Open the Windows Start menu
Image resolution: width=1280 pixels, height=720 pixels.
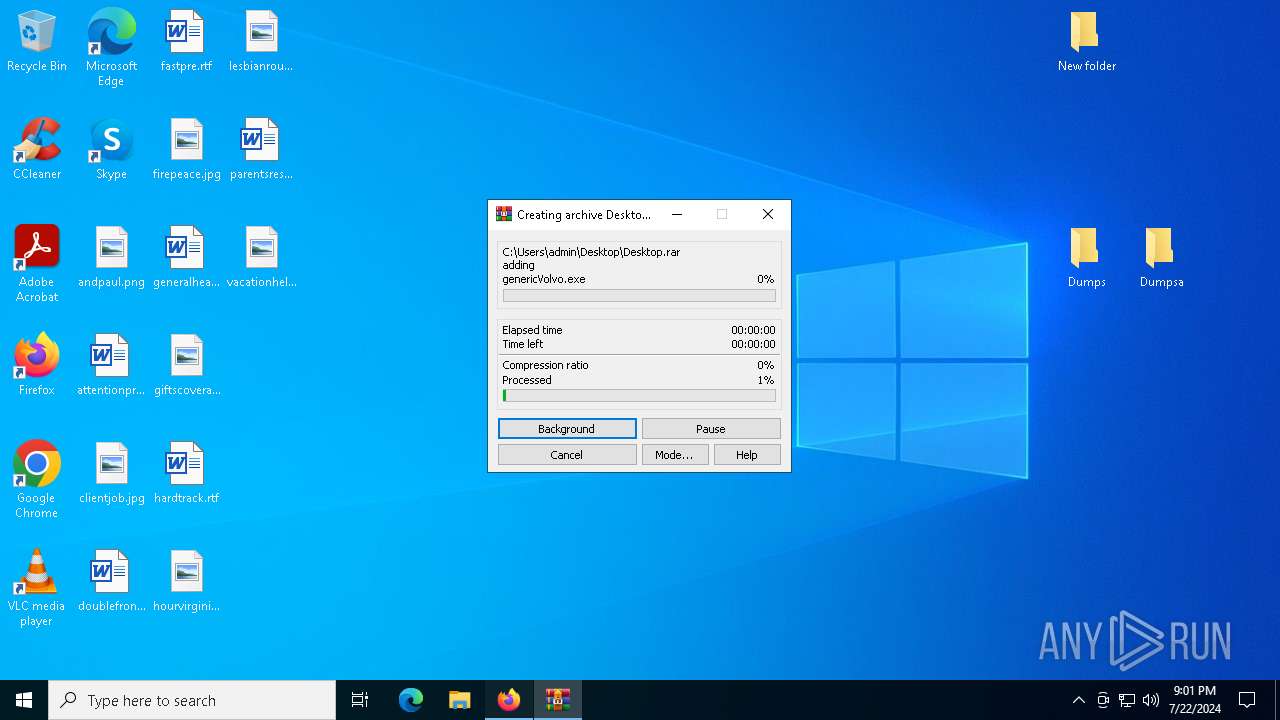tap(24, 700)
